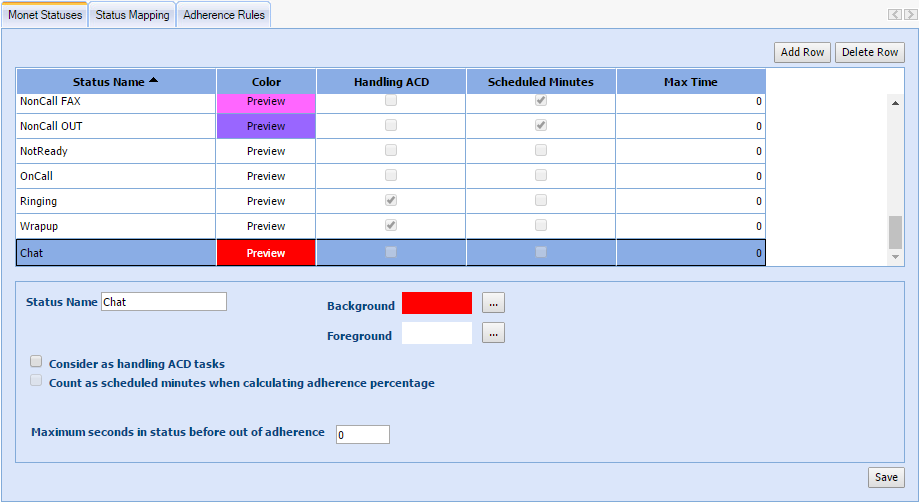Enable Consider as handling ACD tasks

[37, 362]
